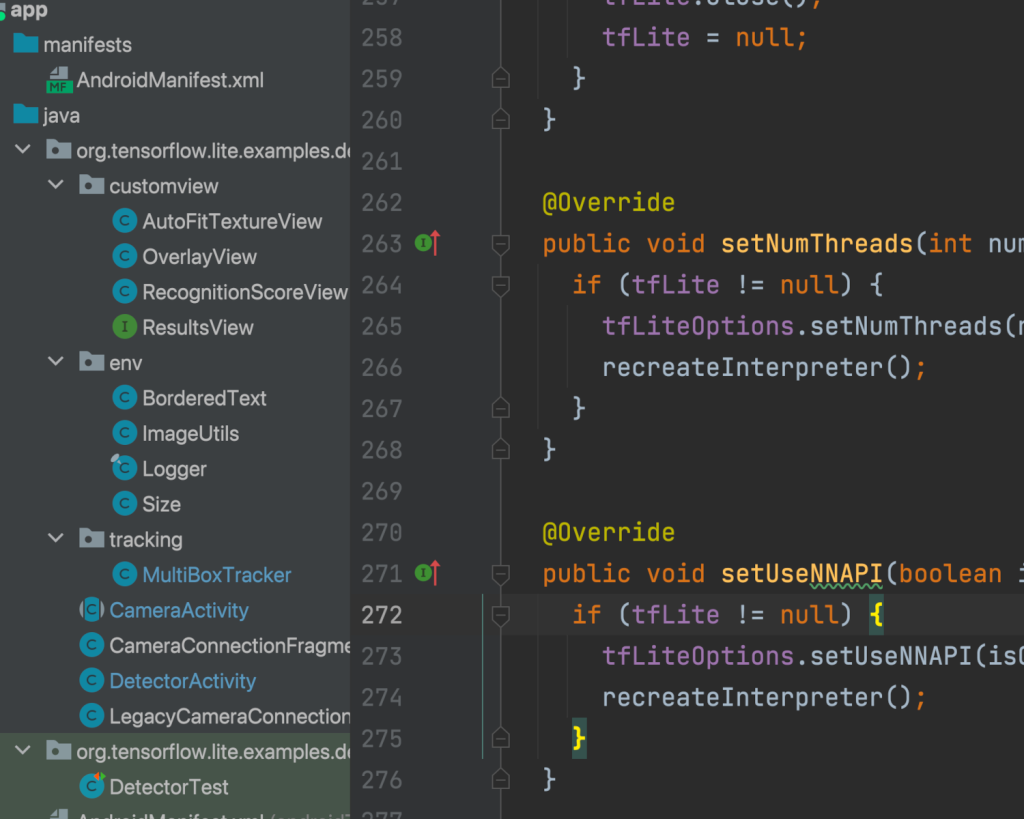Click the Logger class icon
The height and width of the screenshot is (819, 1024).
coord(124,468)
